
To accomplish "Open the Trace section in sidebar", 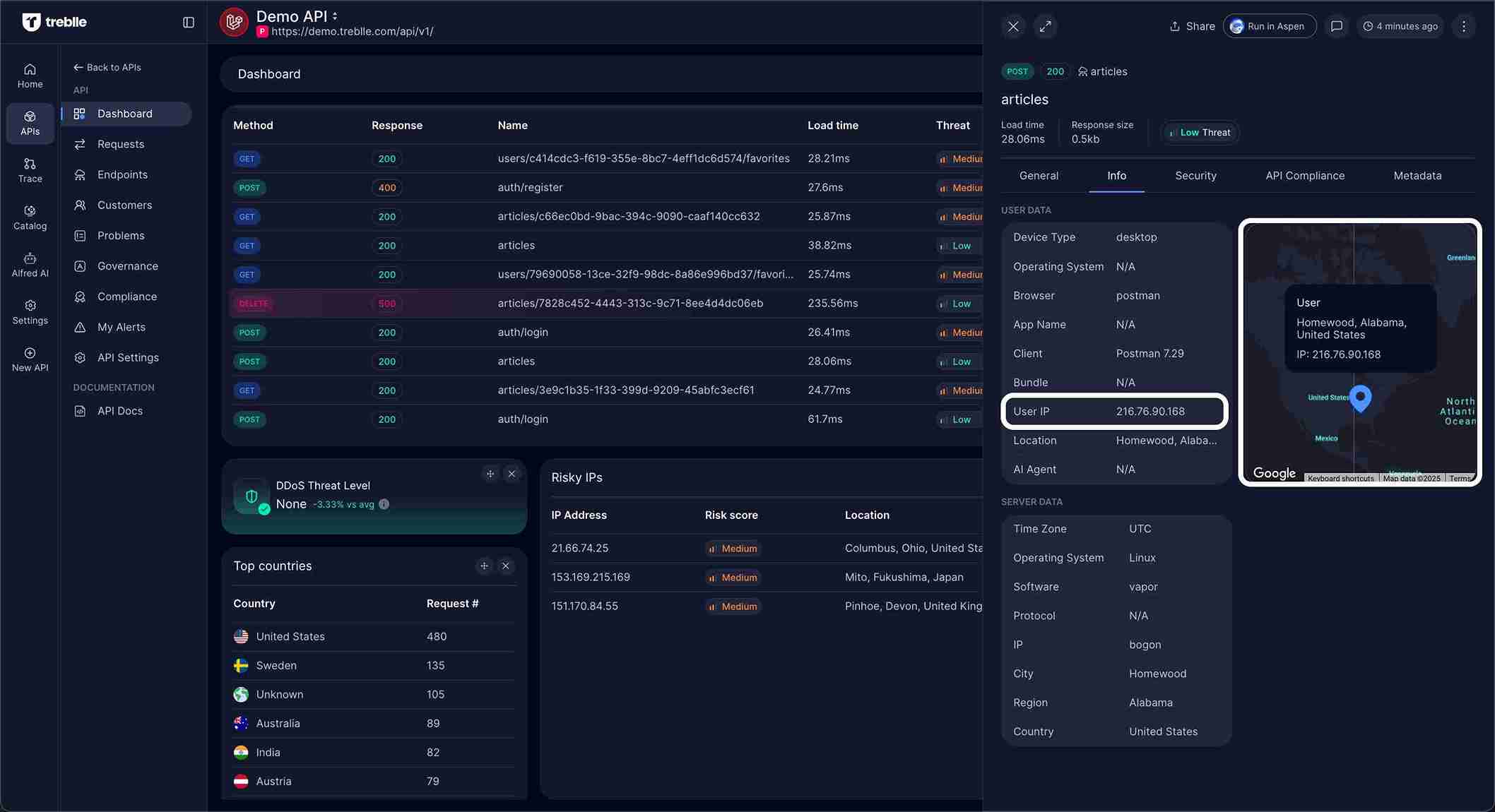I will [30, 170].
